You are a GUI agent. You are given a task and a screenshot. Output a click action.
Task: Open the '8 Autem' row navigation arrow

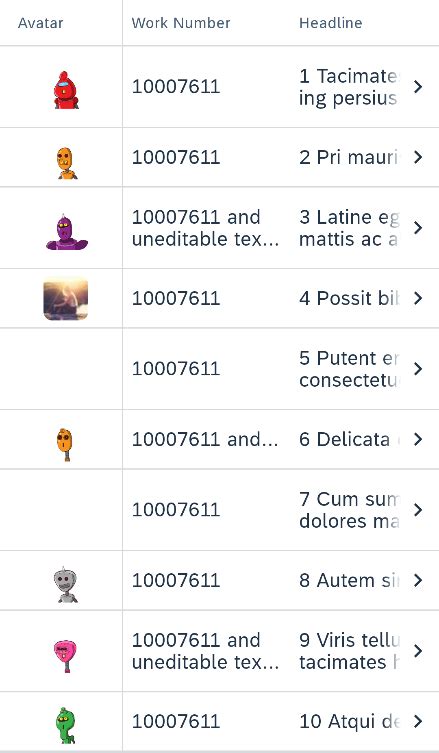coord(418,580)
